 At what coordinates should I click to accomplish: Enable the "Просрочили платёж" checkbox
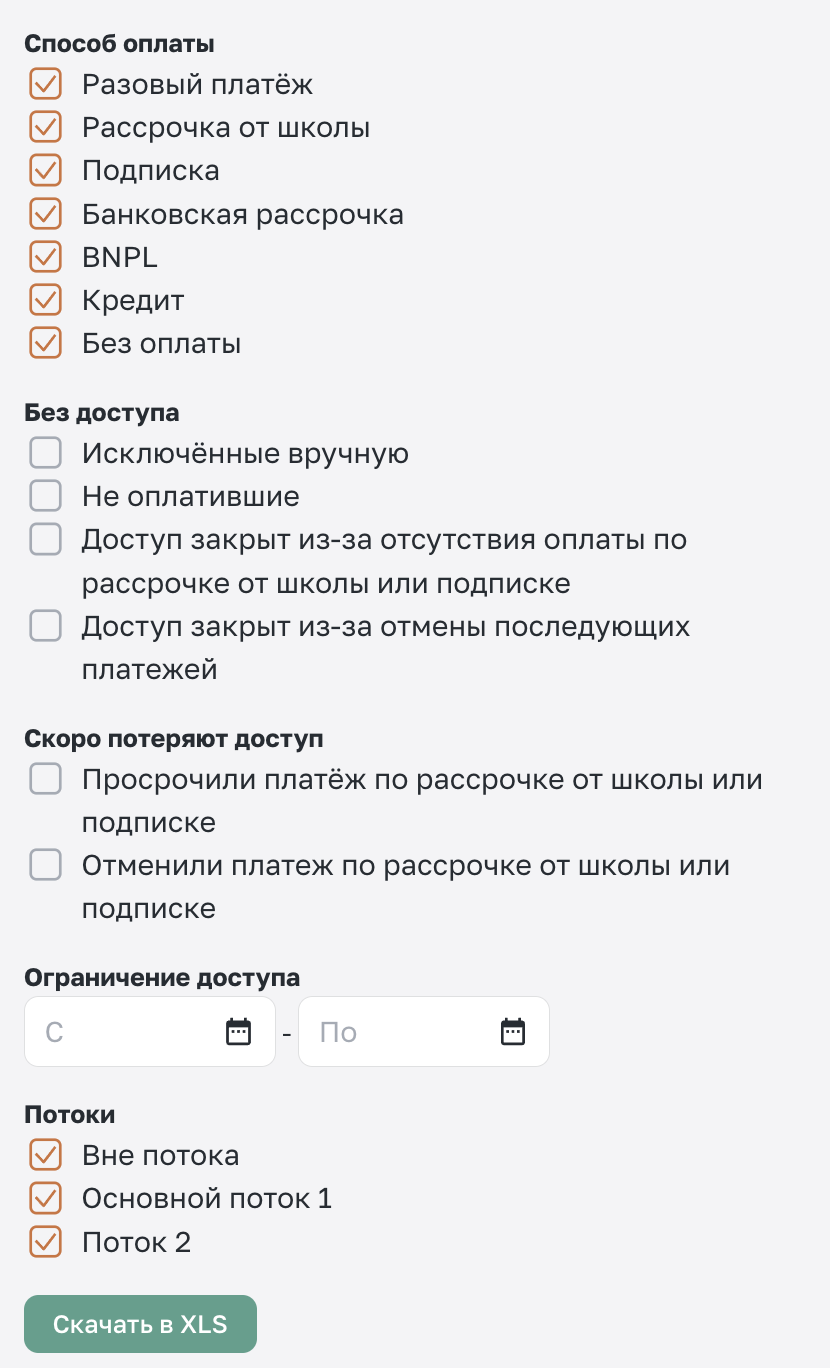(46, 778)
